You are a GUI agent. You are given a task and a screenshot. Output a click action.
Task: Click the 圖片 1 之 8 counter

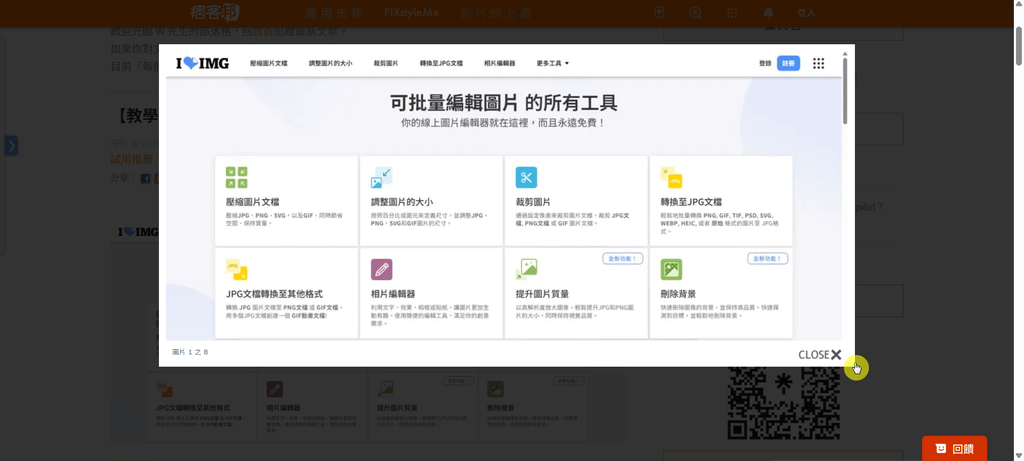click(x=190, y=352)
